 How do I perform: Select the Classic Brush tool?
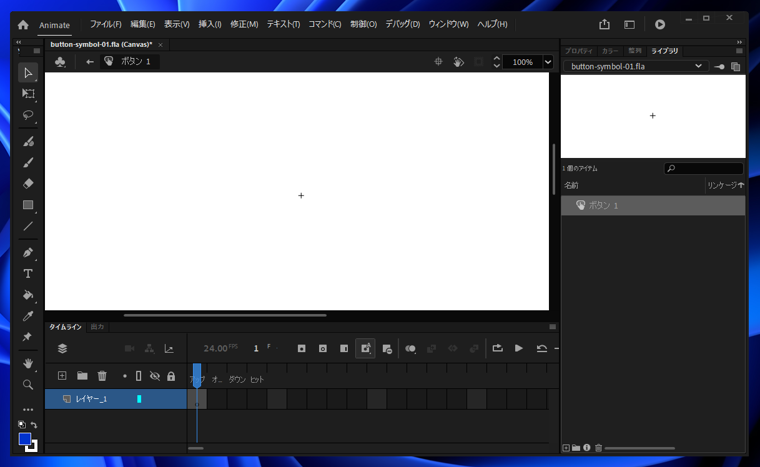click(28, 162)
